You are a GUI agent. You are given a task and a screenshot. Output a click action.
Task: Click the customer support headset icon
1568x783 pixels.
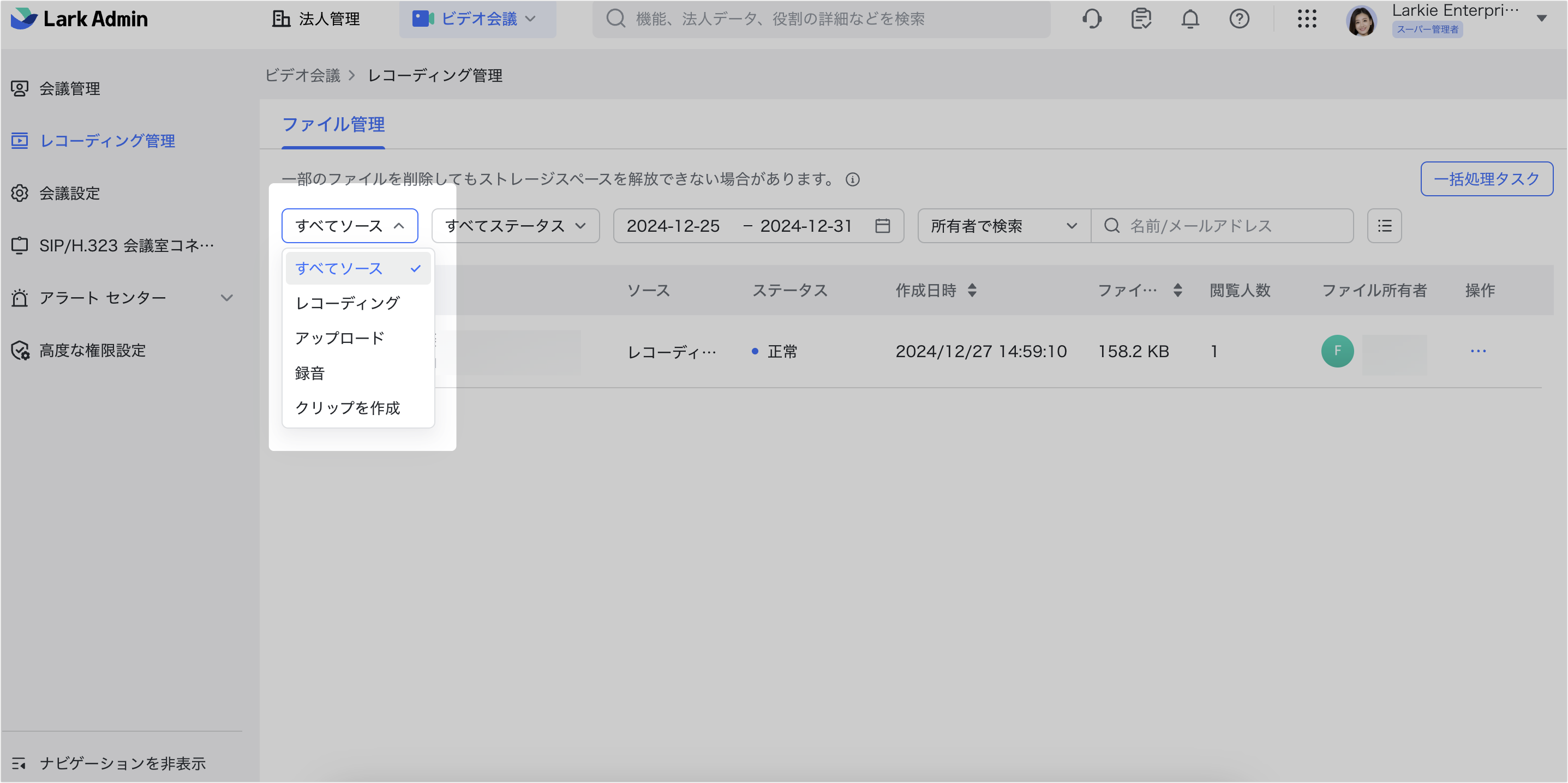click(1092, 19)
